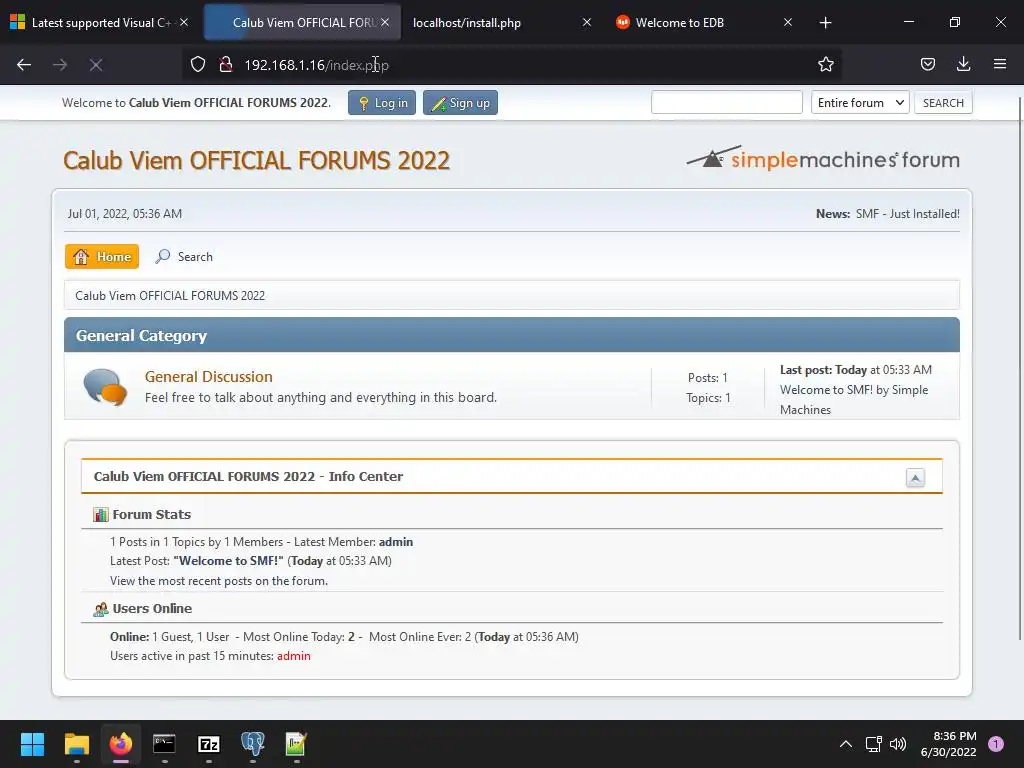Open File Explorer from the taskbar

point(76,744)
